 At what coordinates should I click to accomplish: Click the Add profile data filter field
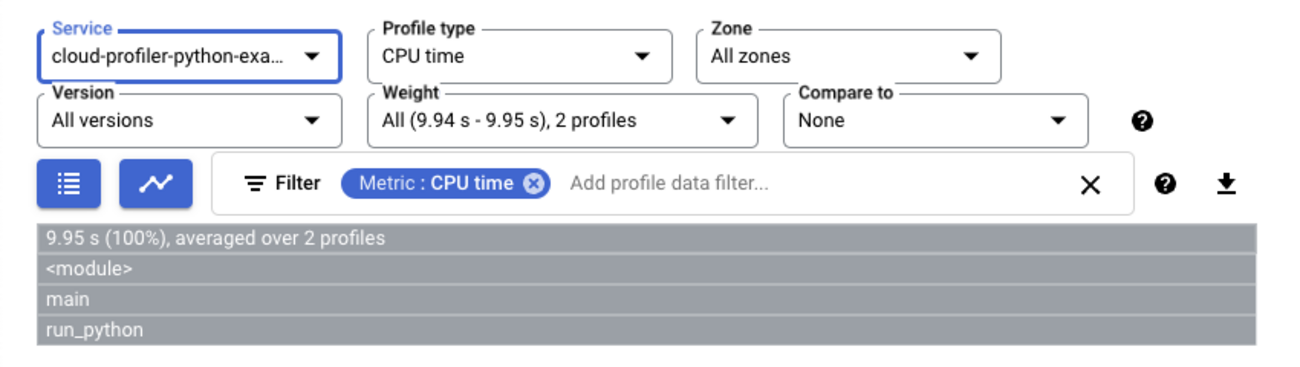tap(810, 184)
